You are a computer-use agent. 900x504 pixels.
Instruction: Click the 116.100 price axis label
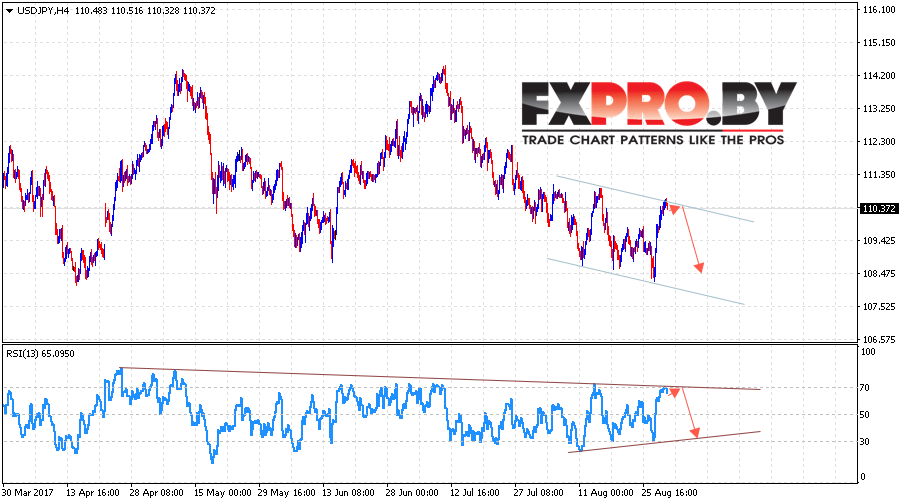pos(879,10)
